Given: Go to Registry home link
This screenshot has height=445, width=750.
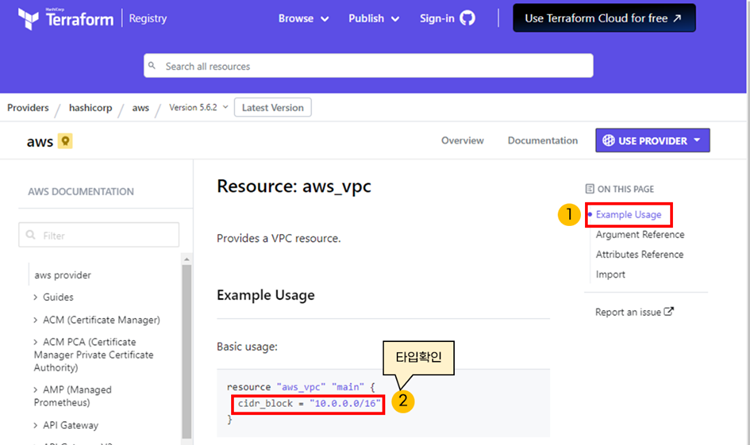Looking at the screenshot, I should pos(148,19).
